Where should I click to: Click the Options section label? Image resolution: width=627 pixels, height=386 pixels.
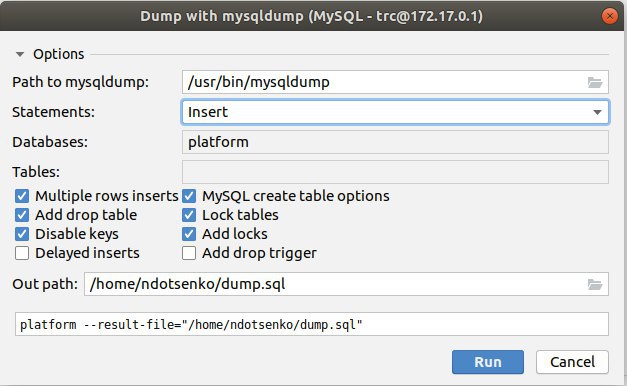click(x=58, y=54)
